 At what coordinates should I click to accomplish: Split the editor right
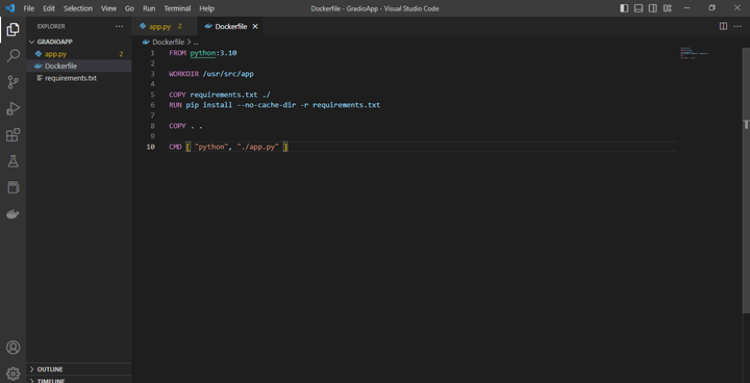(723, 26)
